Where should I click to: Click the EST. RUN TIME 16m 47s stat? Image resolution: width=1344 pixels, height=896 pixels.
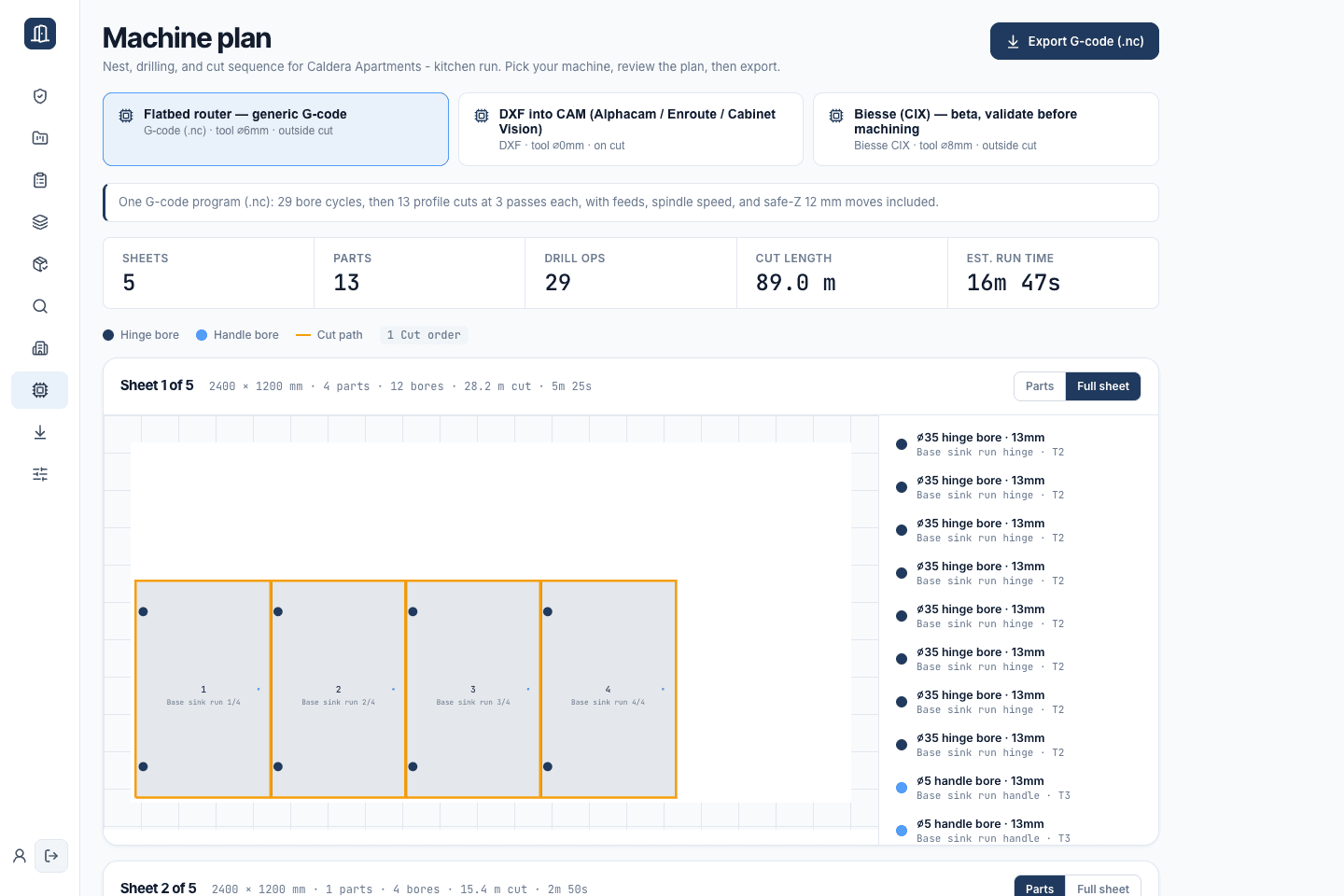[x=1053, y=273]
